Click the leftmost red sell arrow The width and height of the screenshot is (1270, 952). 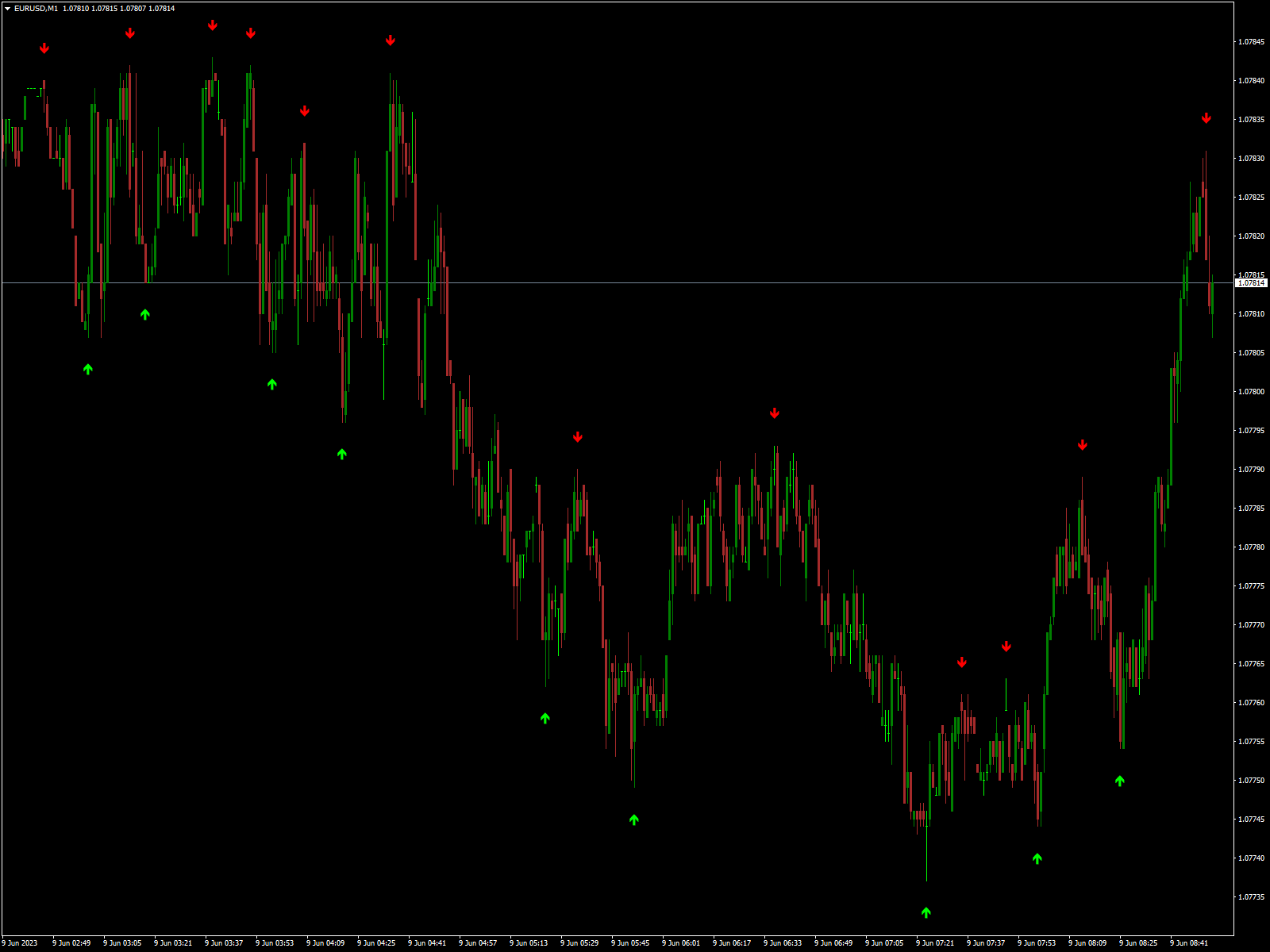tap(44, 48)
